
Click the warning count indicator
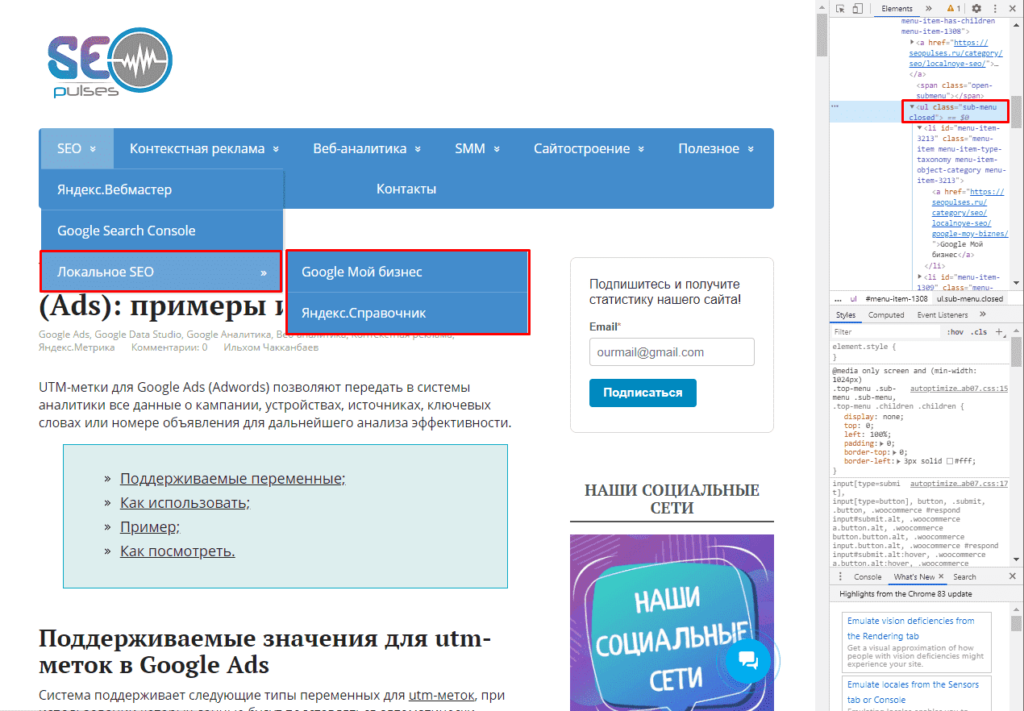[954, 8]
